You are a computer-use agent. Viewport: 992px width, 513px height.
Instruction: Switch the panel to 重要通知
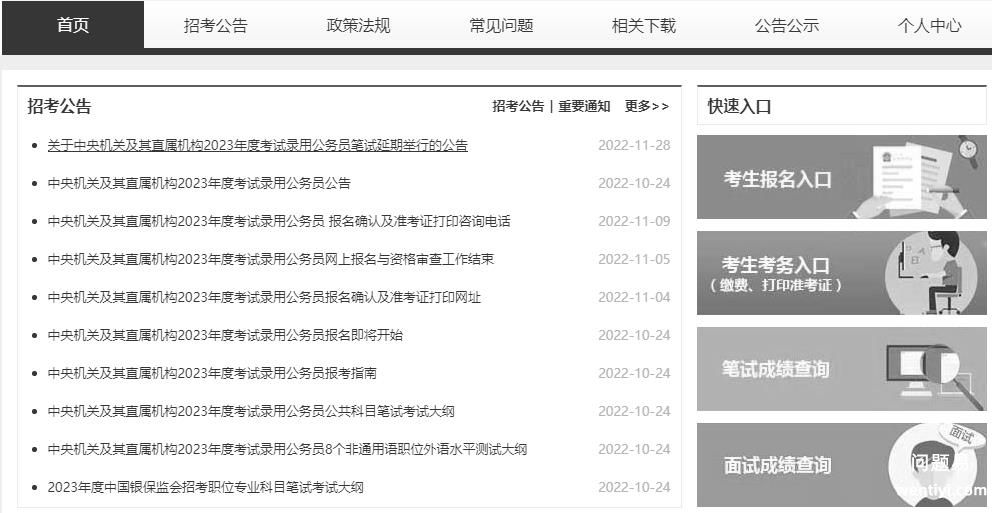pos(584,106)
